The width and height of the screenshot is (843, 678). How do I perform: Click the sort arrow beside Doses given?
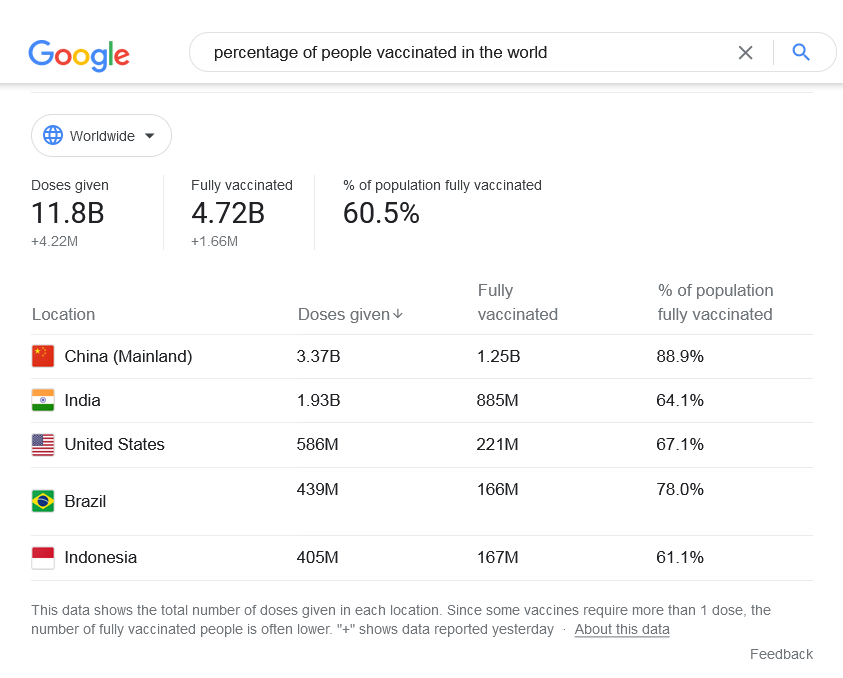click(x=398, y=314)
